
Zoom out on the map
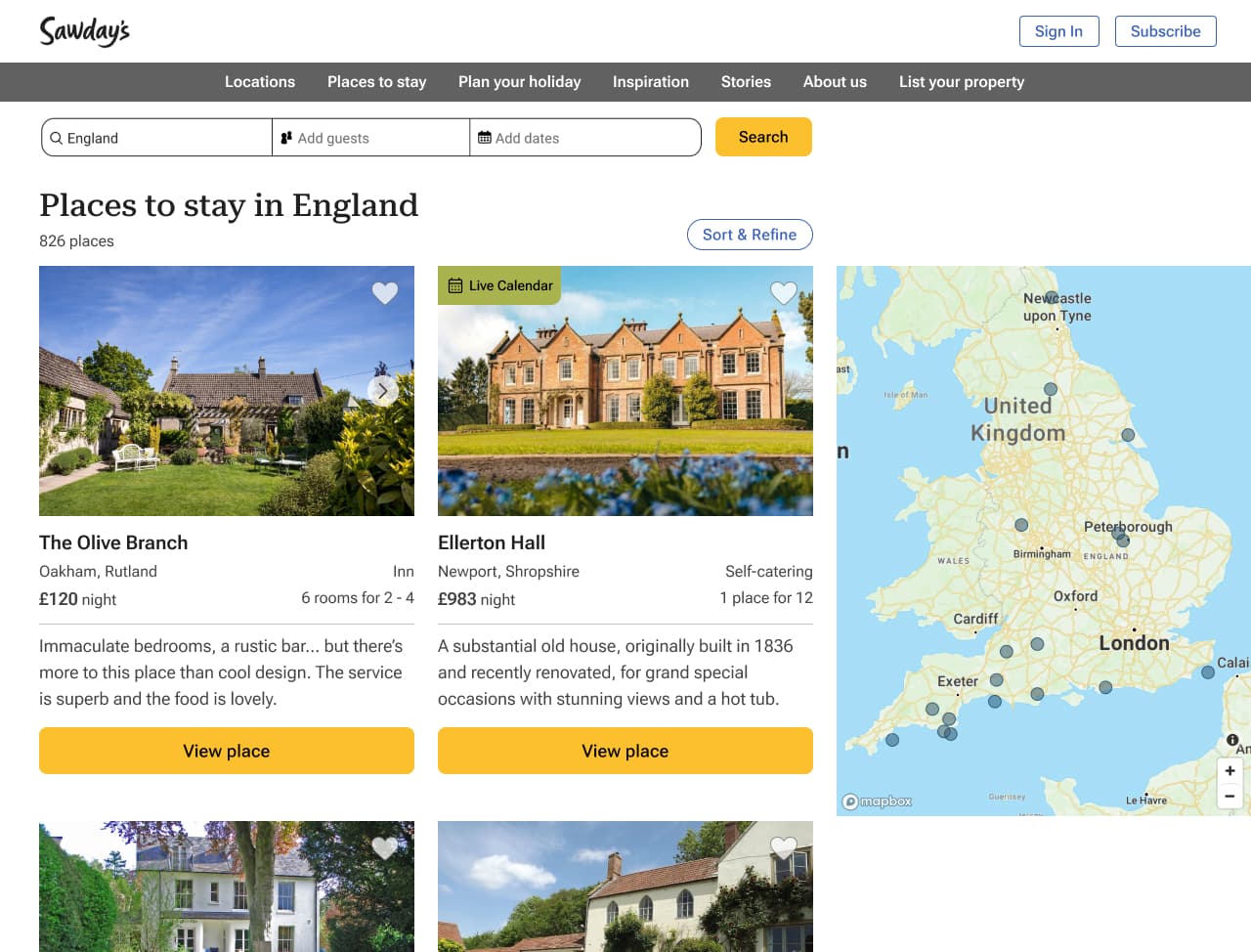point(1229,797)
